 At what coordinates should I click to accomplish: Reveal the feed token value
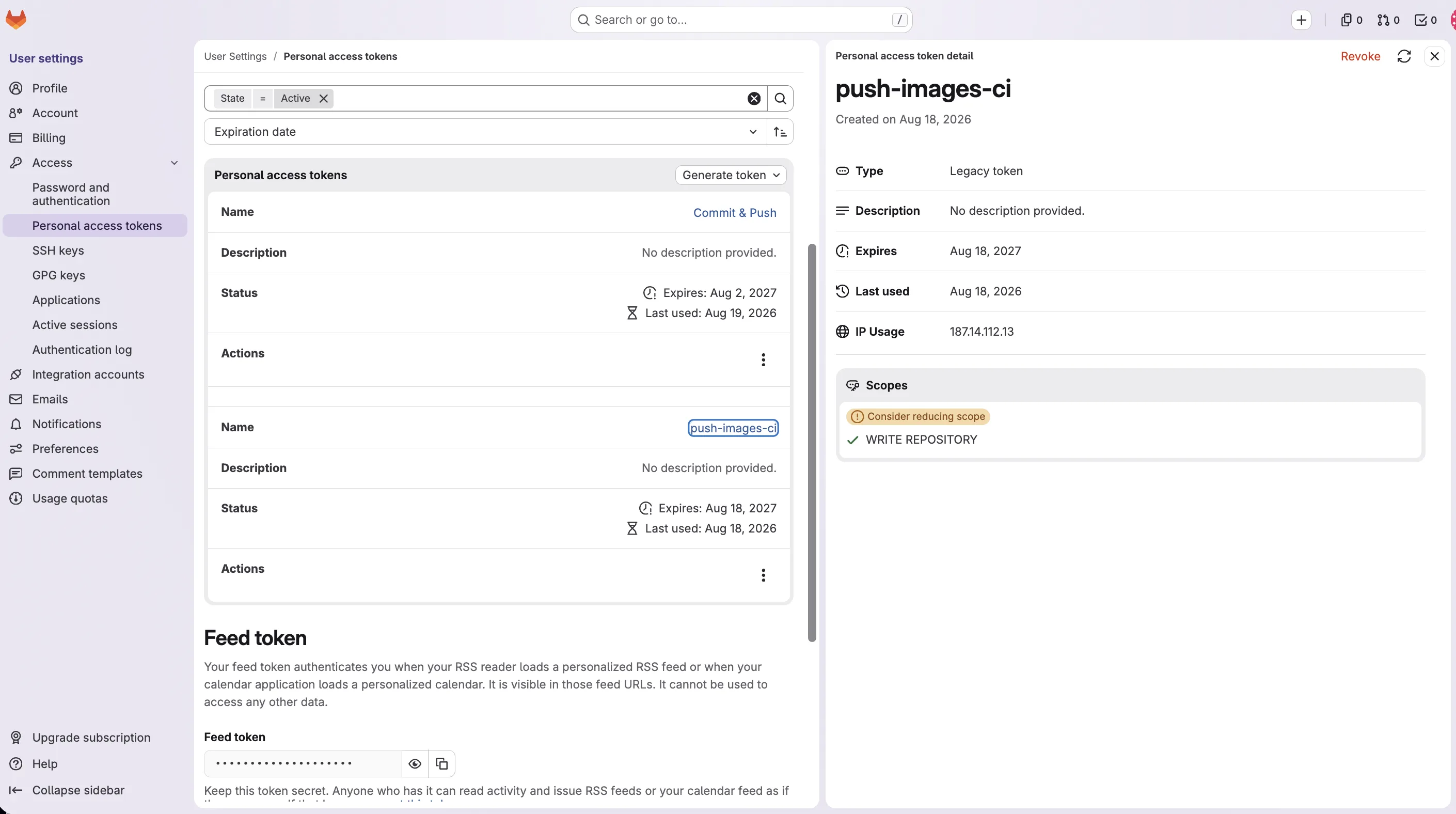[x=415, y=764]
